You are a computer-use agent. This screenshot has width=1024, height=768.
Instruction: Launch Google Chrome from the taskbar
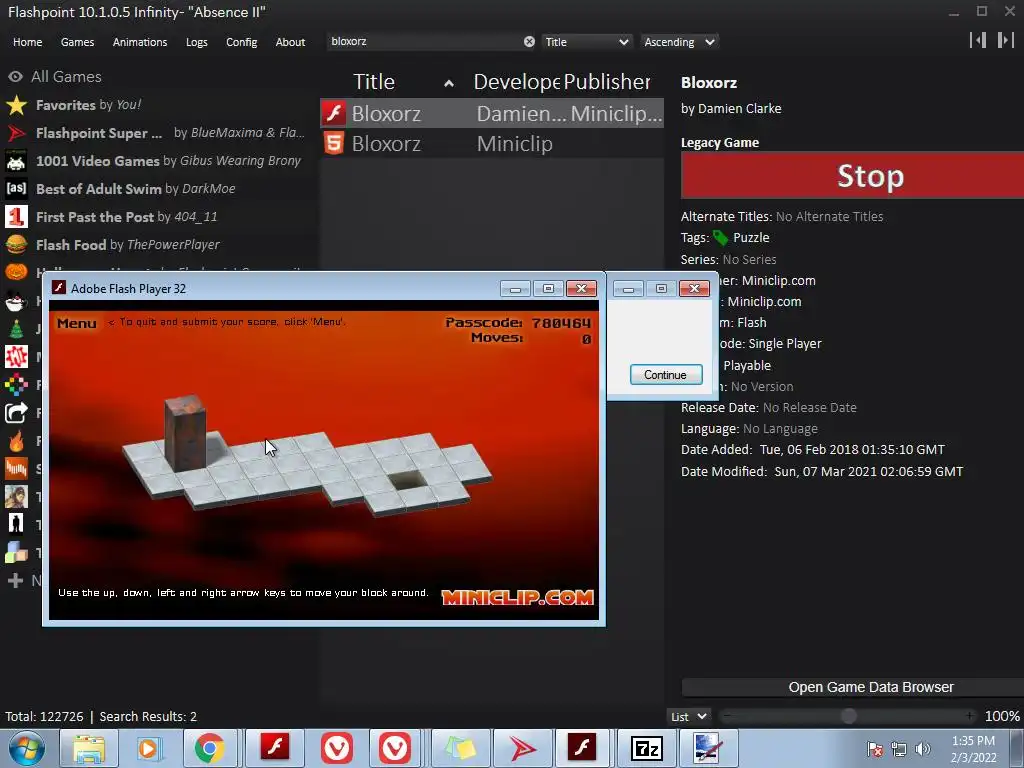(209, 748)
